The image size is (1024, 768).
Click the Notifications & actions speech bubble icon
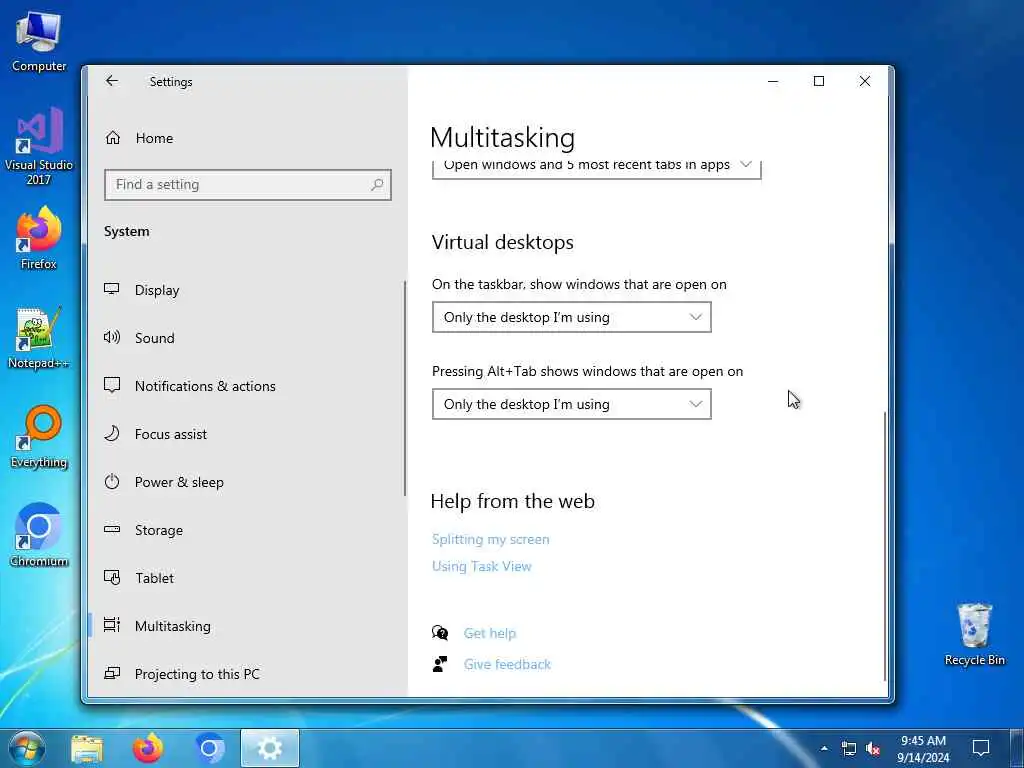point(112,385)
